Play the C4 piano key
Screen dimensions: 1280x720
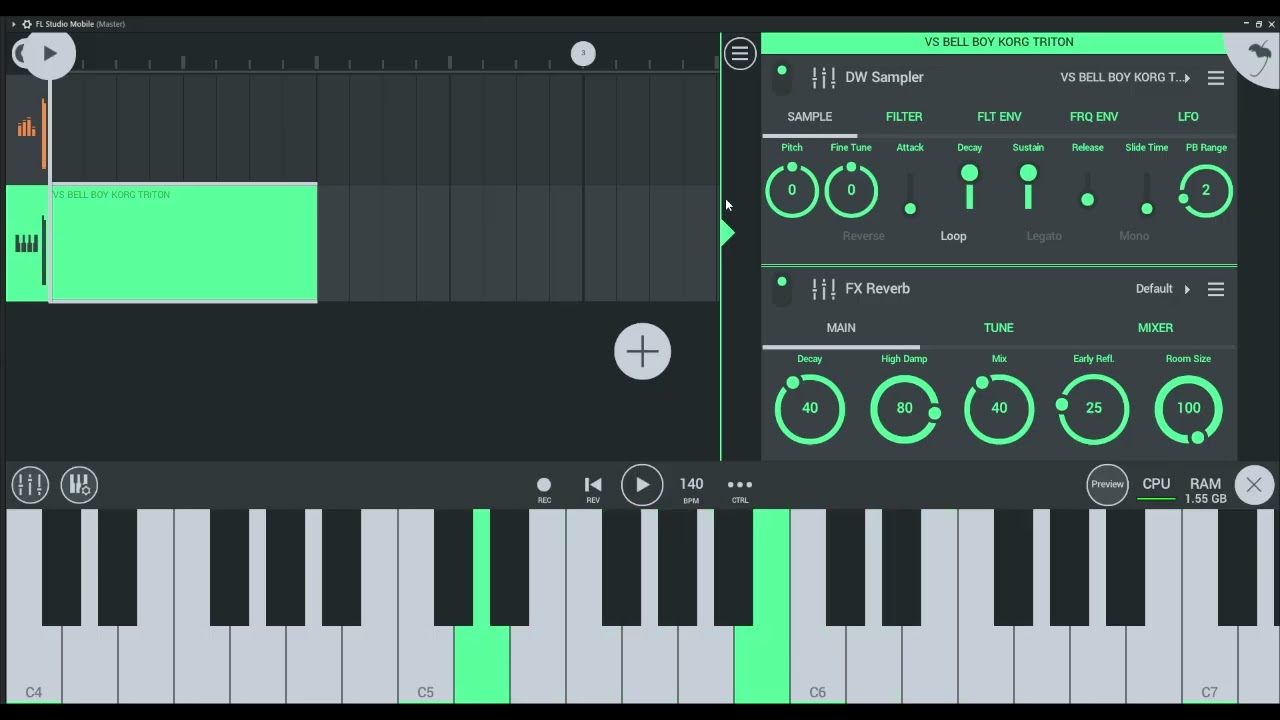point(33,665)
